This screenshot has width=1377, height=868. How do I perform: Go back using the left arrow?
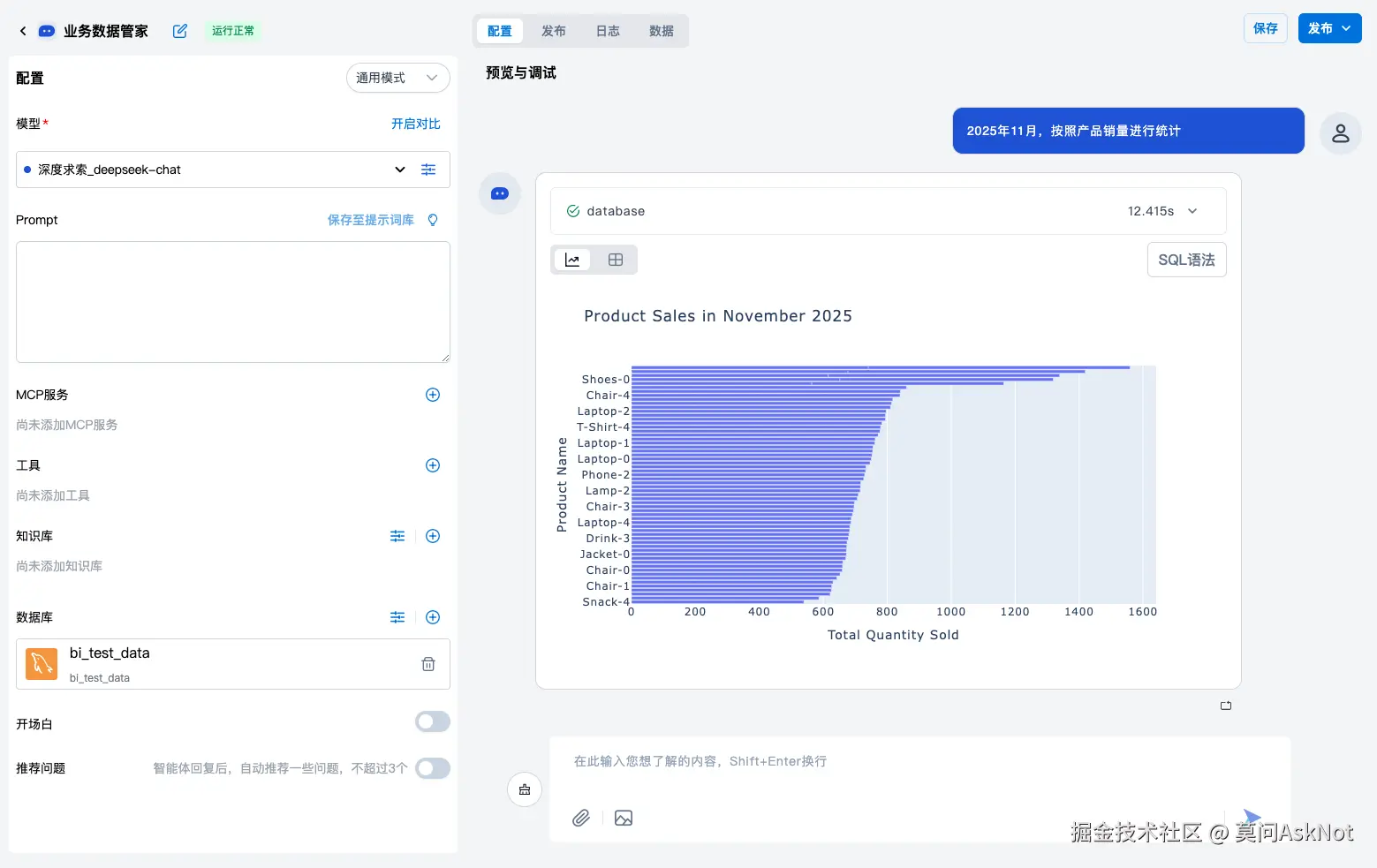(x=23, y=31)
